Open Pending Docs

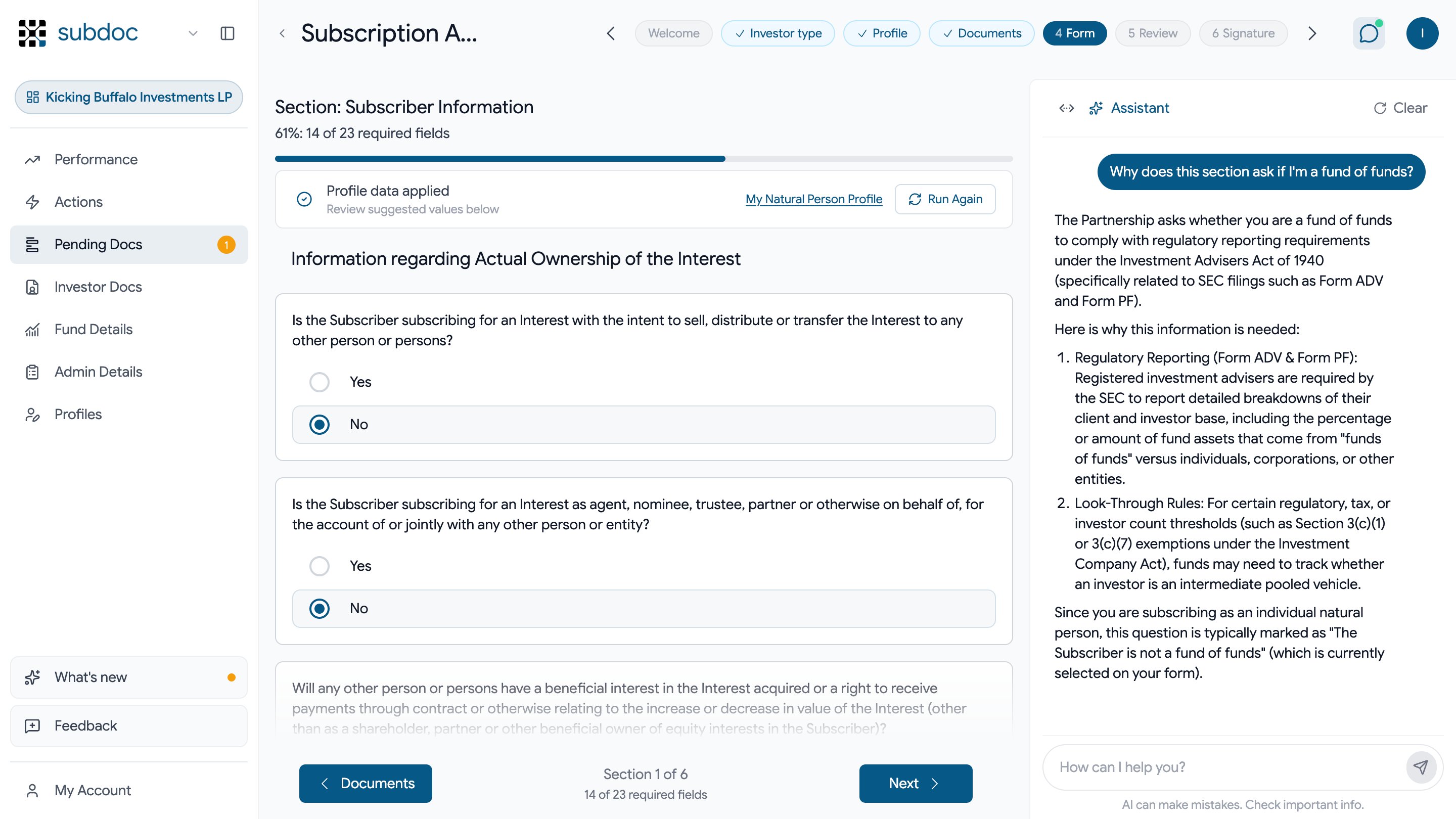(x=129, y=244)
